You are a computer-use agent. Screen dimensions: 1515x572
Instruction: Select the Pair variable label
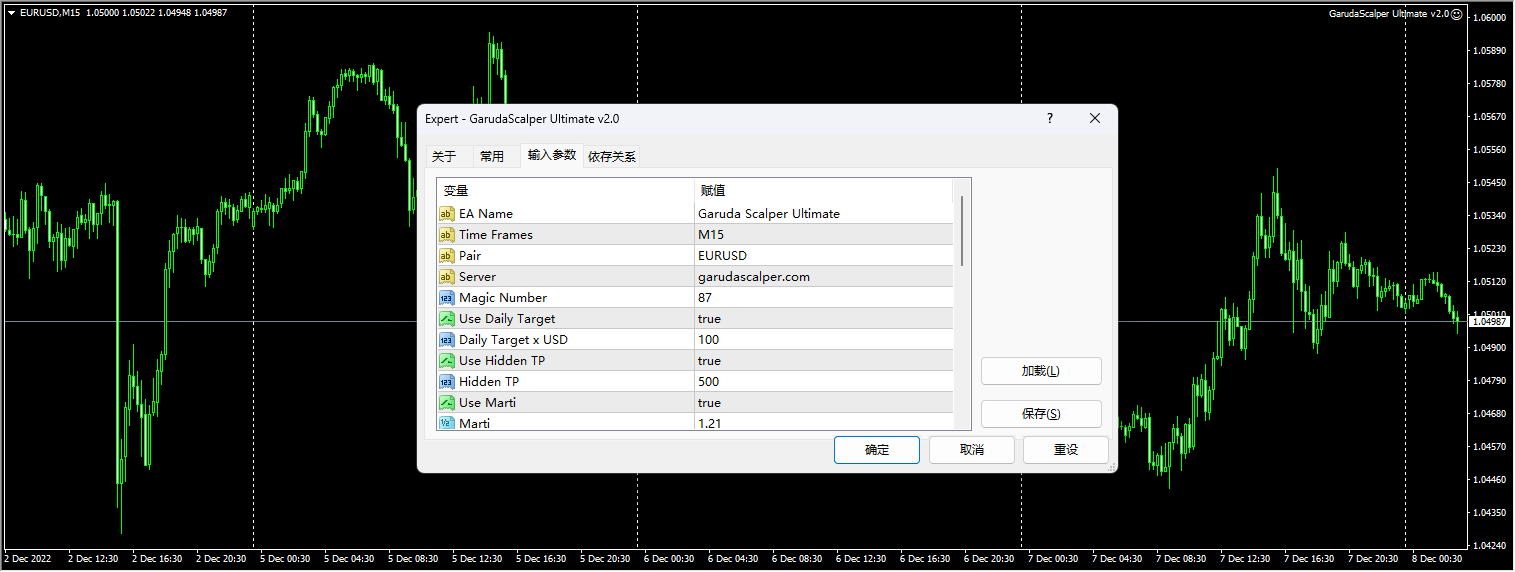point(470,256)
